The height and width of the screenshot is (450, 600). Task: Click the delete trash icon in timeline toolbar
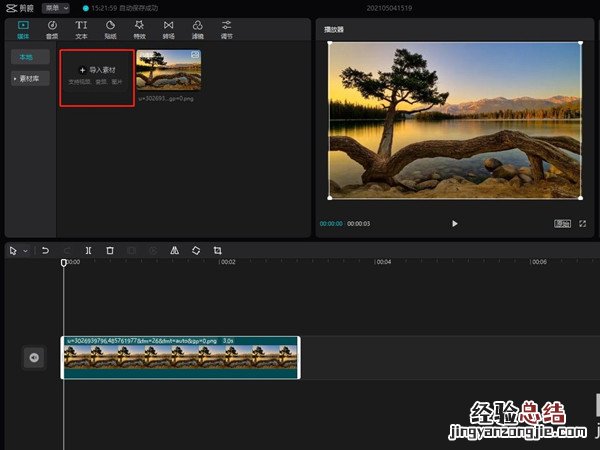pos(110,250)
